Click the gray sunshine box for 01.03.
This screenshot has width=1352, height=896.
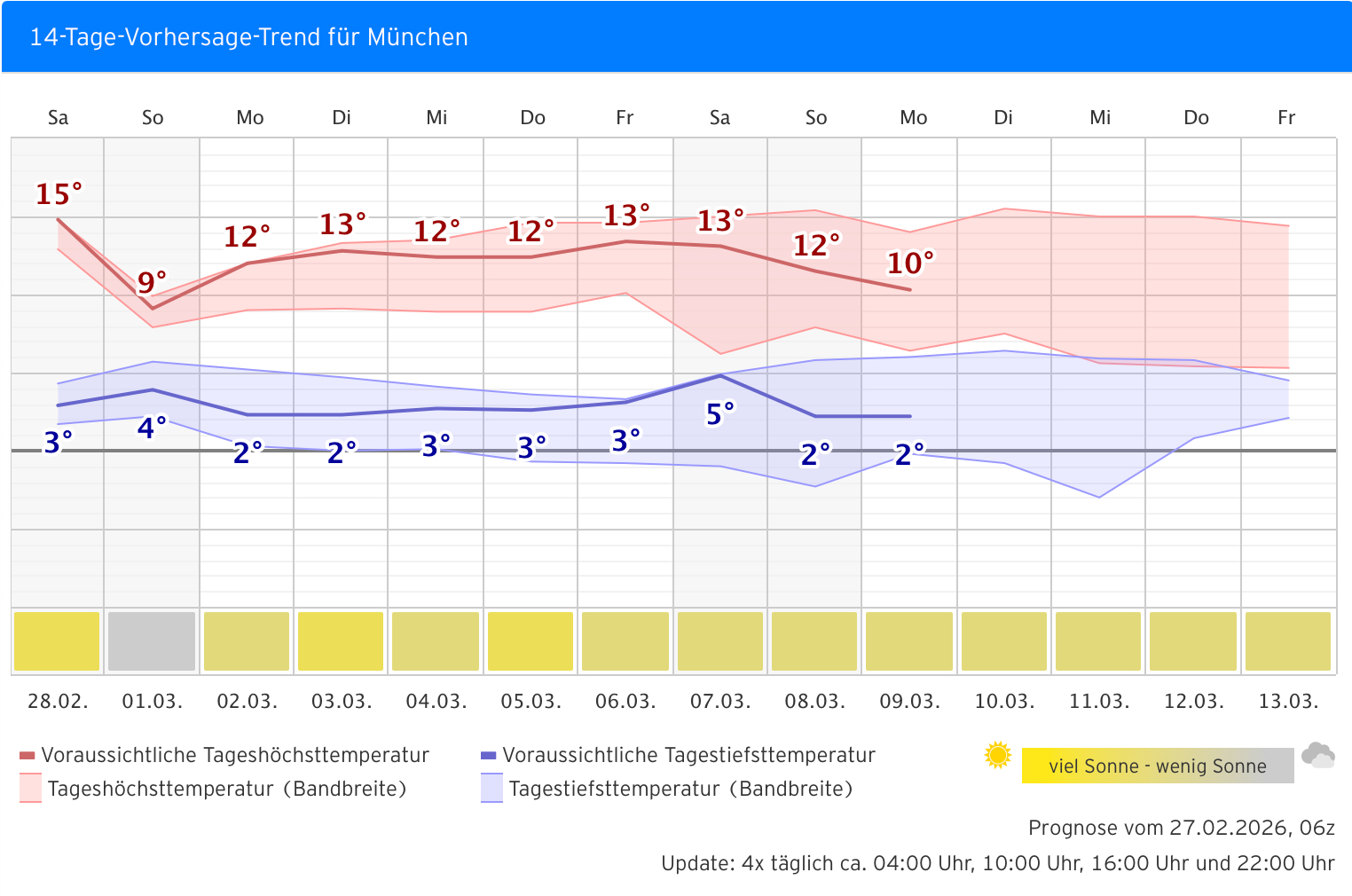click(x=152, y=641)
